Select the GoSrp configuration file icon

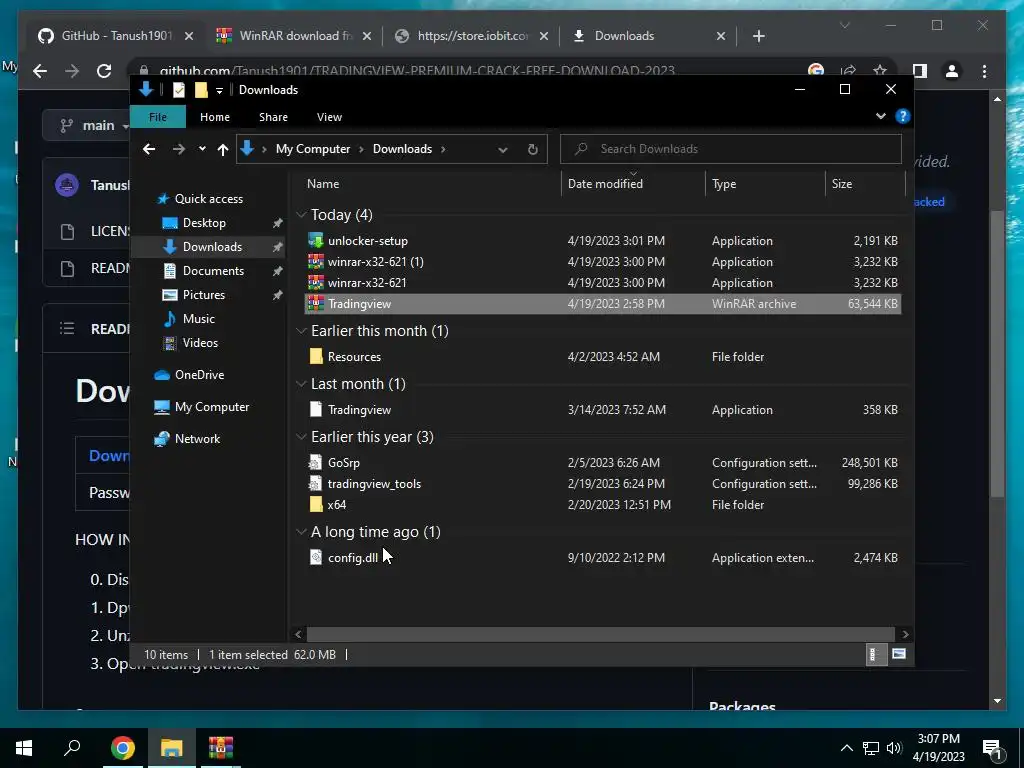pos(315,462)
